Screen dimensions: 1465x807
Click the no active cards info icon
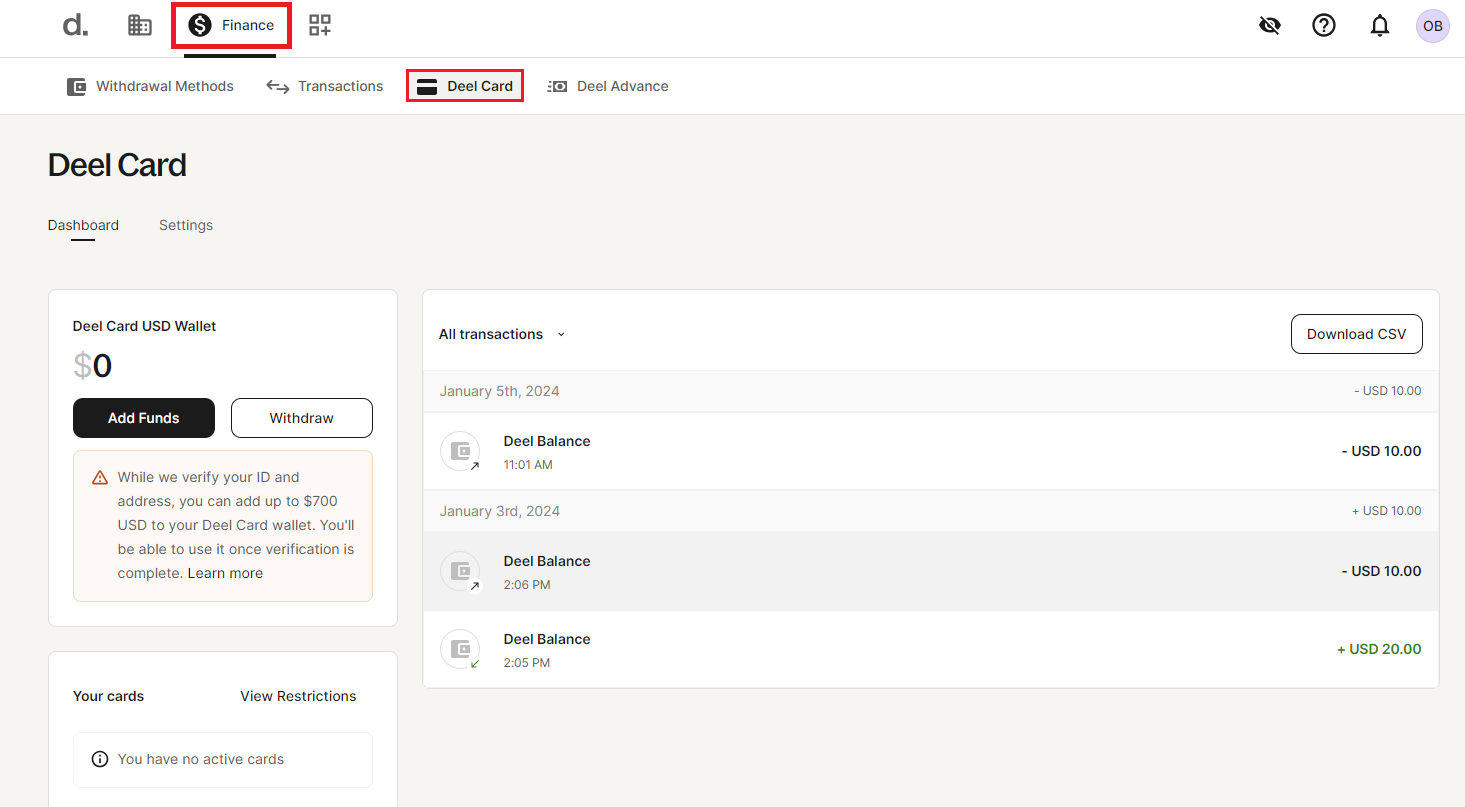pos(100,759)
